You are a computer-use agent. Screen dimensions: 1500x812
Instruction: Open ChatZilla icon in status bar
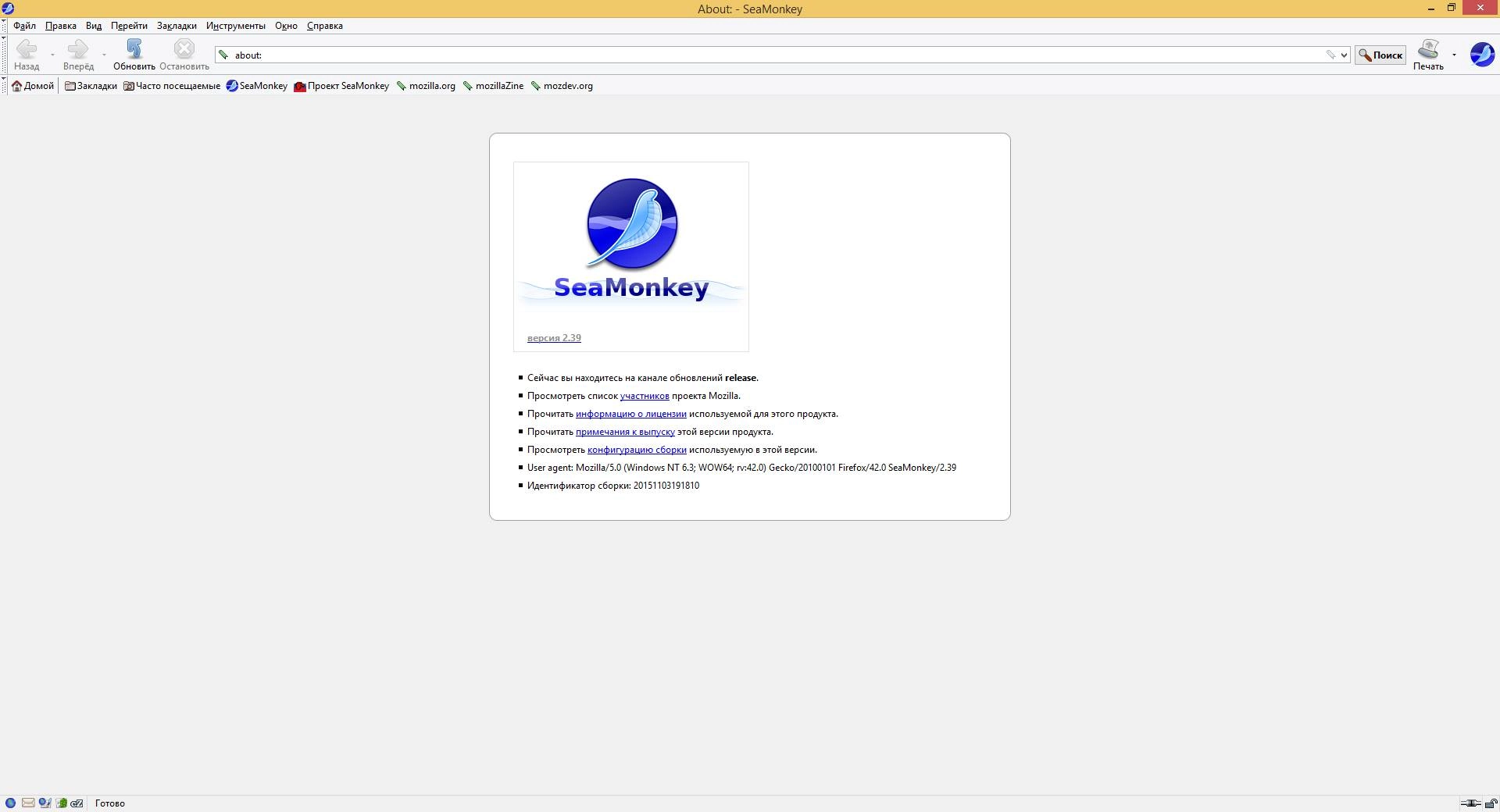tap(77, 803)
